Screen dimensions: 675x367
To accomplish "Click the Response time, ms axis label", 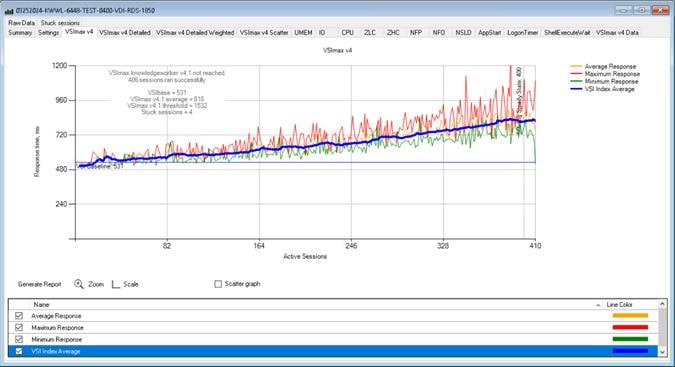I will 37,151.
